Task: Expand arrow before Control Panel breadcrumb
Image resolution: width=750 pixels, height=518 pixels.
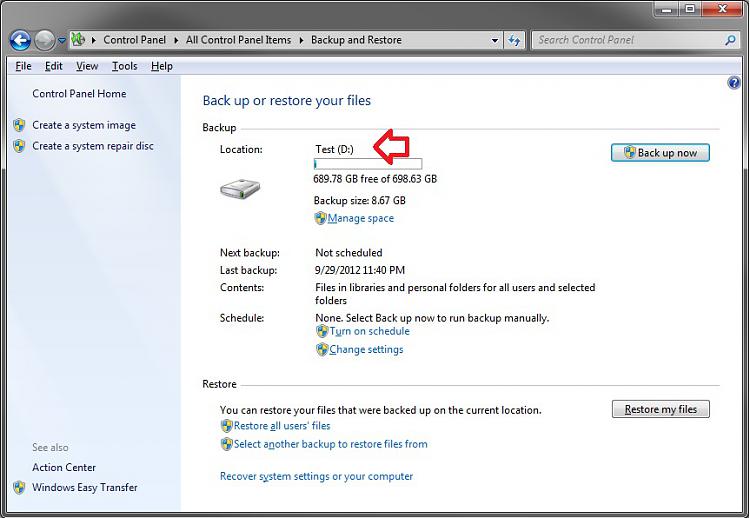Action: tap(94, 40)
